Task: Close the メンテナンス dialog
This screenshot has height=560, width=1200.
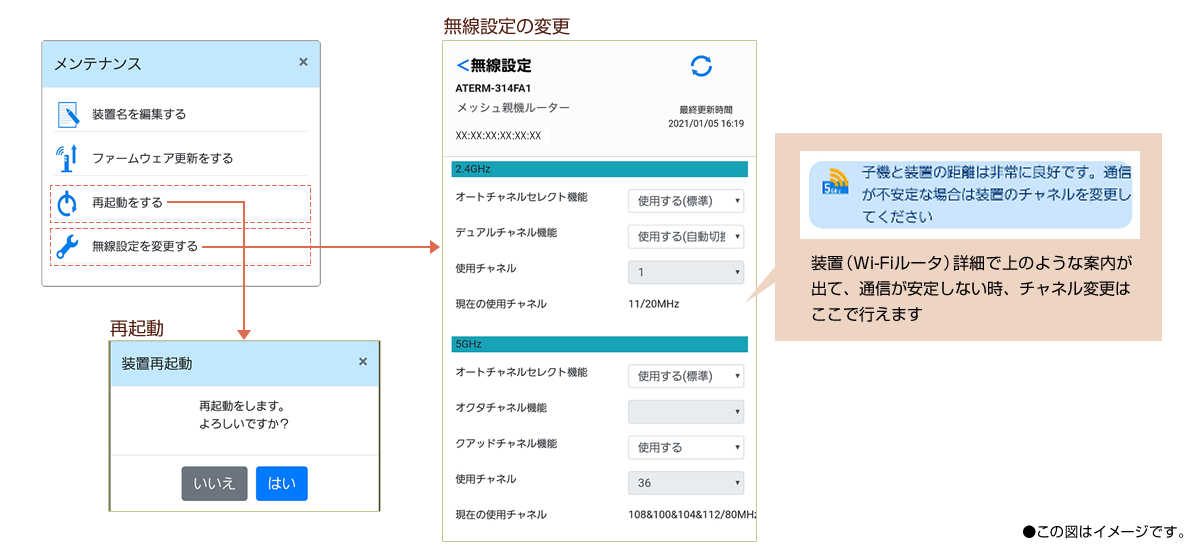Action: pos(303,62)
